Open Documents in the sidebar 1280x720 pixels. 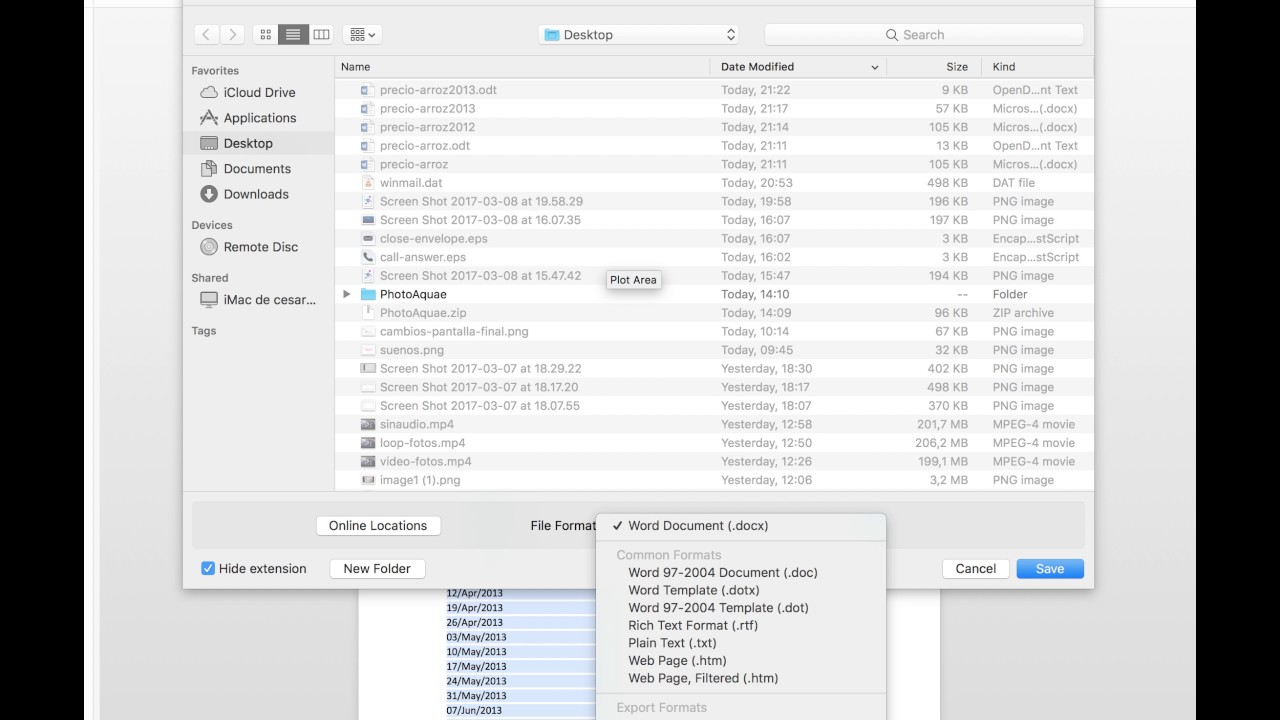point(257,169)
